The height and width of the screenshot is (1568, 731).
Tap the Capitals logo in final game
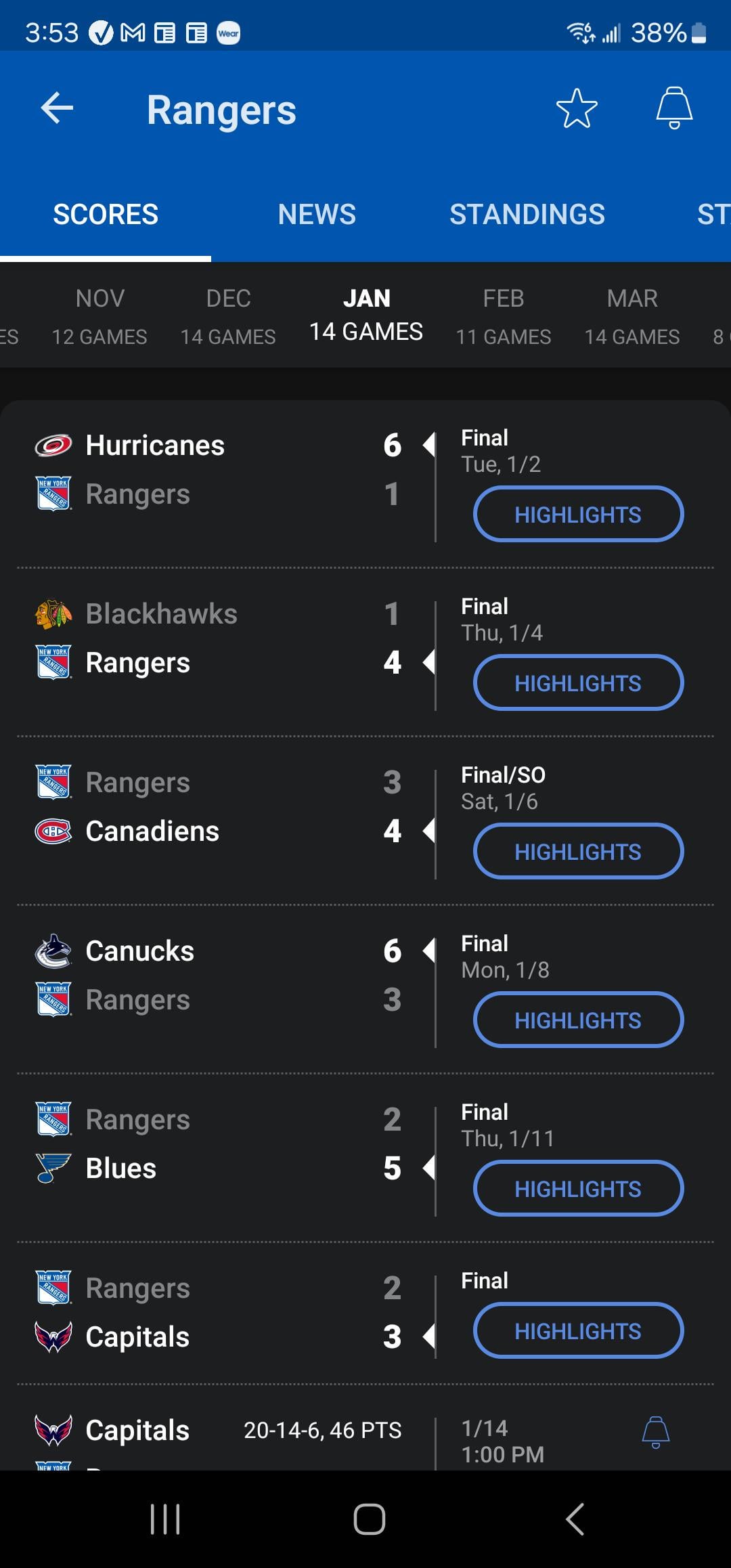pyautogui.click(x=53, y=1337)
